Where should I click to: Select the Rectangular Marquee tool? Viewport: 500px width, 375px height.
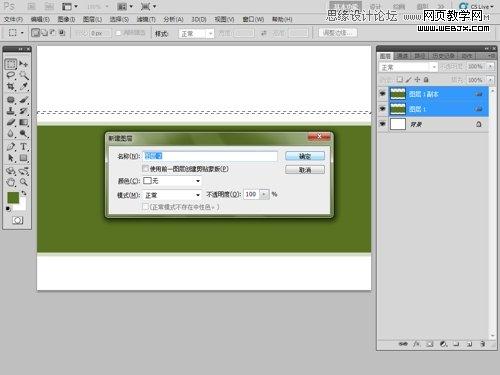point(11,63)
